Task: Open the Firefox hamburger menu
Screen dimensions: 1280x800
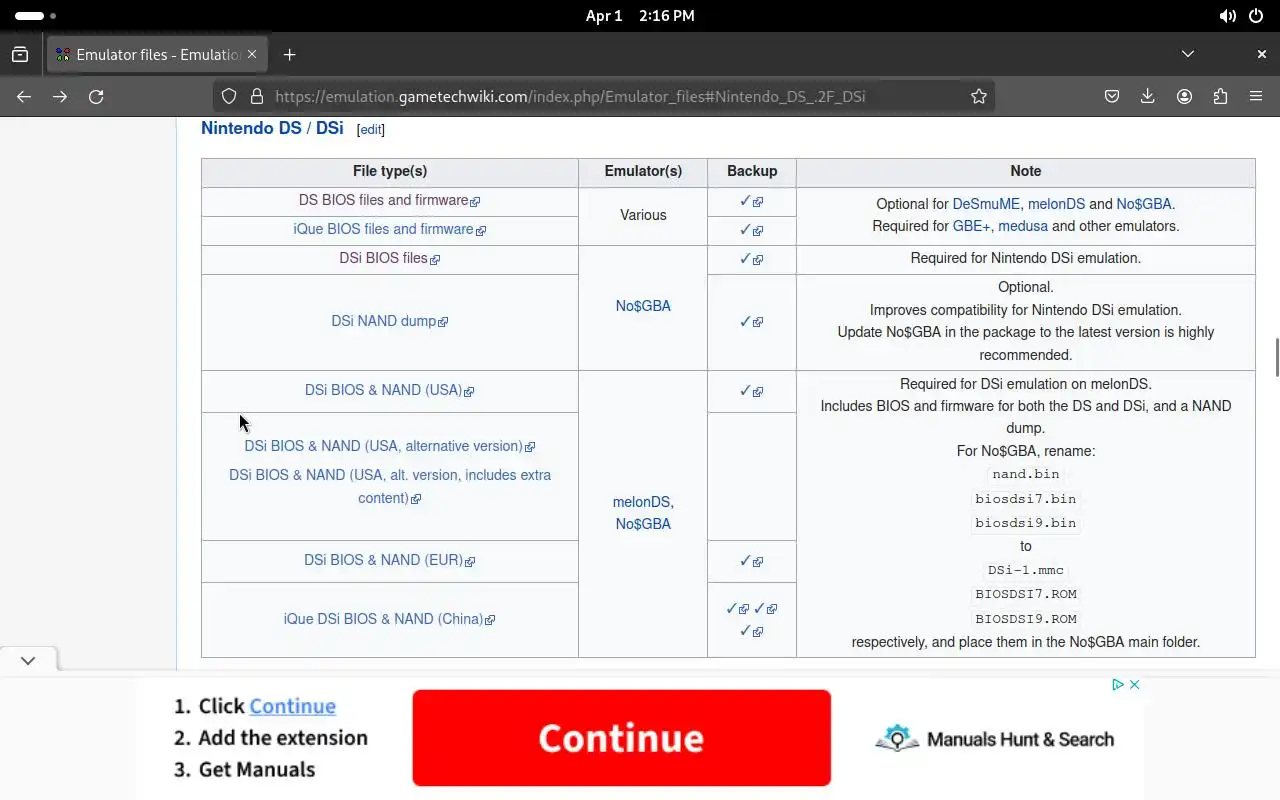Action: pyautogui.click(x=1256, y=96)
